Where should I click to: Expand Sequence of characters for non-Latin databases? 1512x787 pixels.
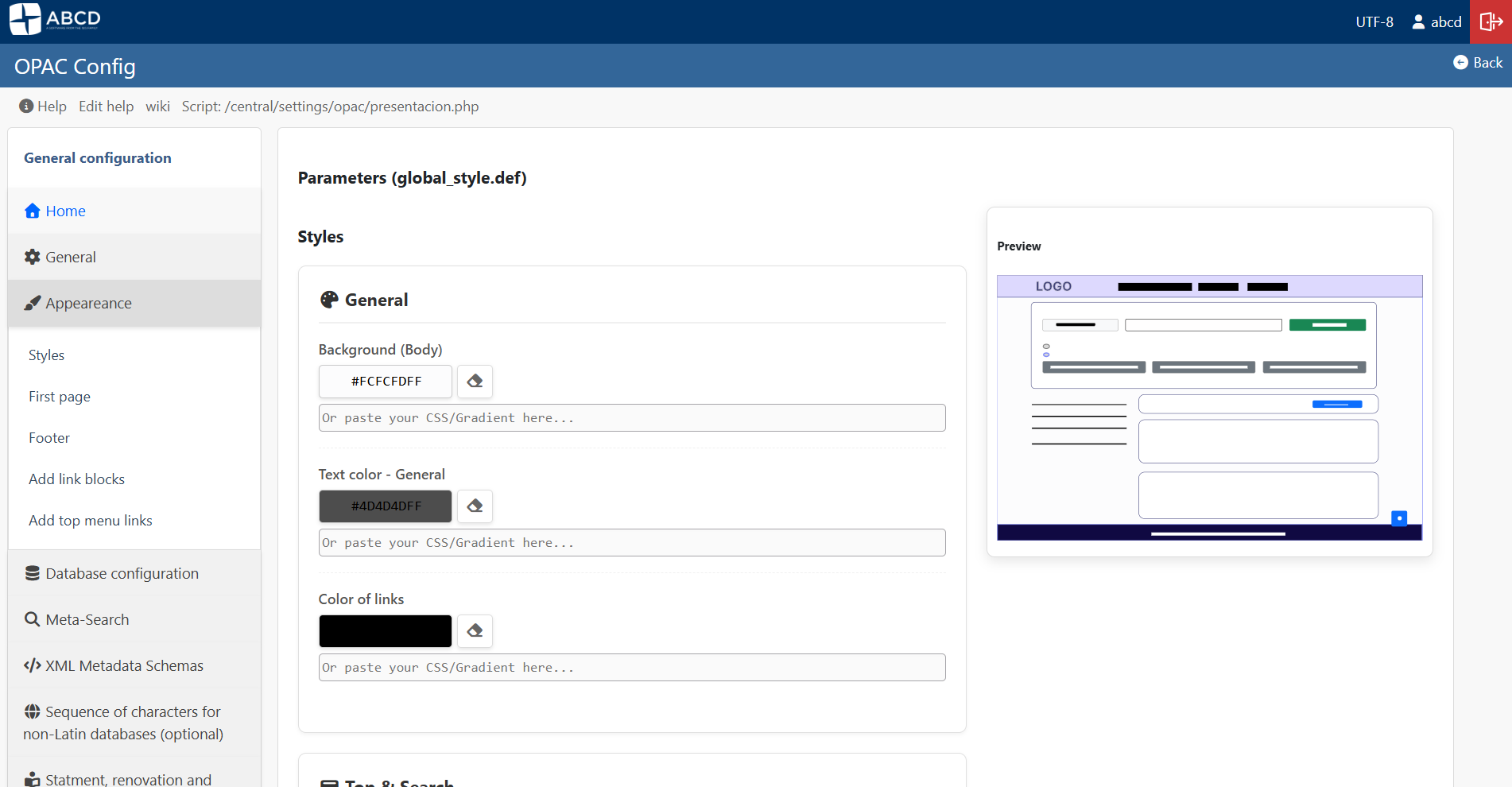(134, 723)
